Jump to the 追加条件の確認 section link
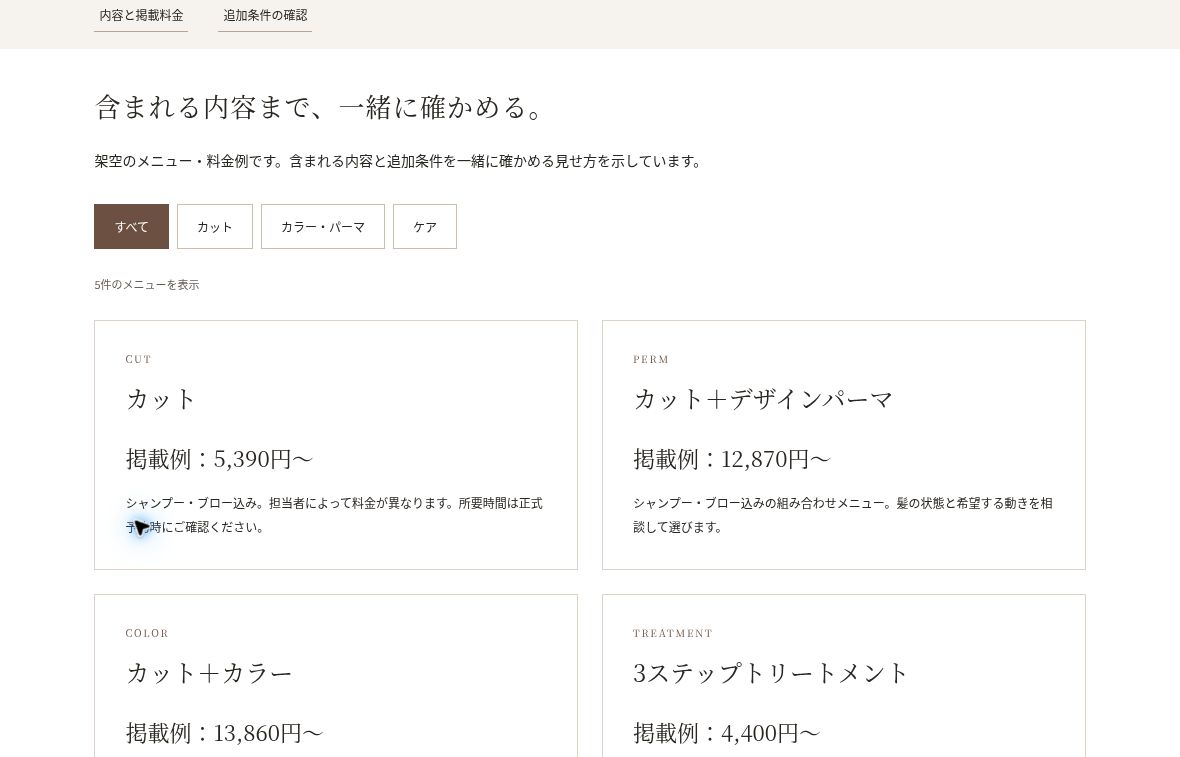1180x757 pixels. tap(265, 15)
